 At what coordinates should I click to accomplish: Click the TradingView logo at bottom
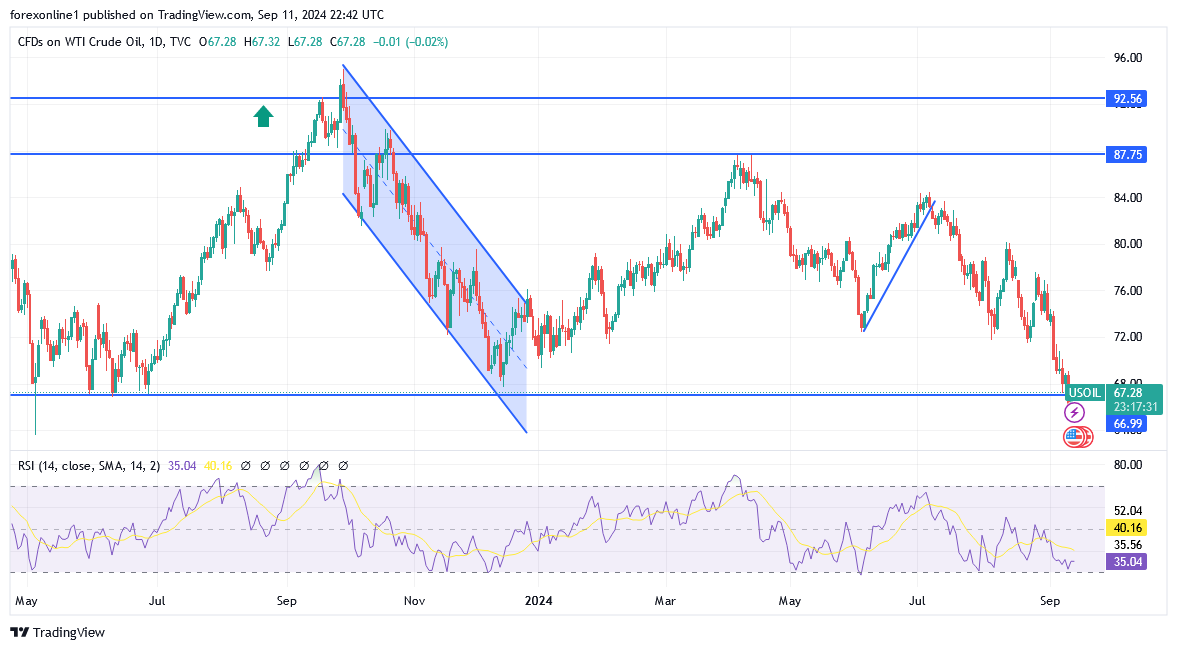pos(58,633)
